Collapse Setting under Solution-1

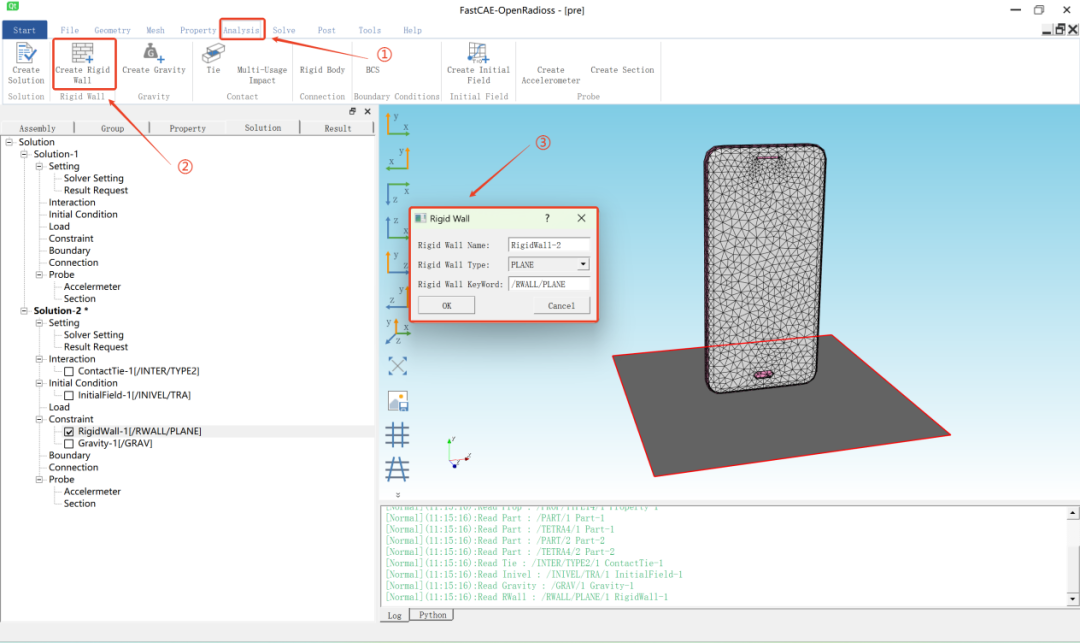click(39, 167)
